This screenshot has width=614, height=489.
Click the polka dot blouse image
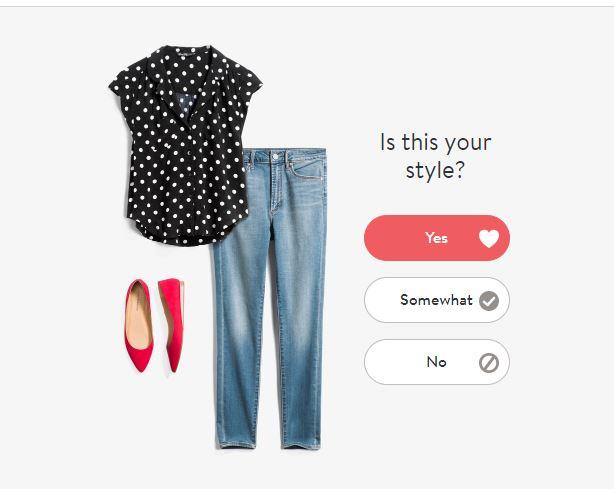186,145
